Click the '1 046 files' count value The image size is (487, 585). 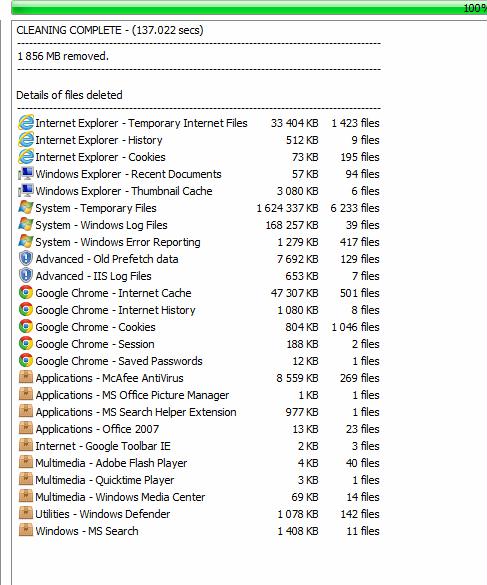[x=356, y=327]
